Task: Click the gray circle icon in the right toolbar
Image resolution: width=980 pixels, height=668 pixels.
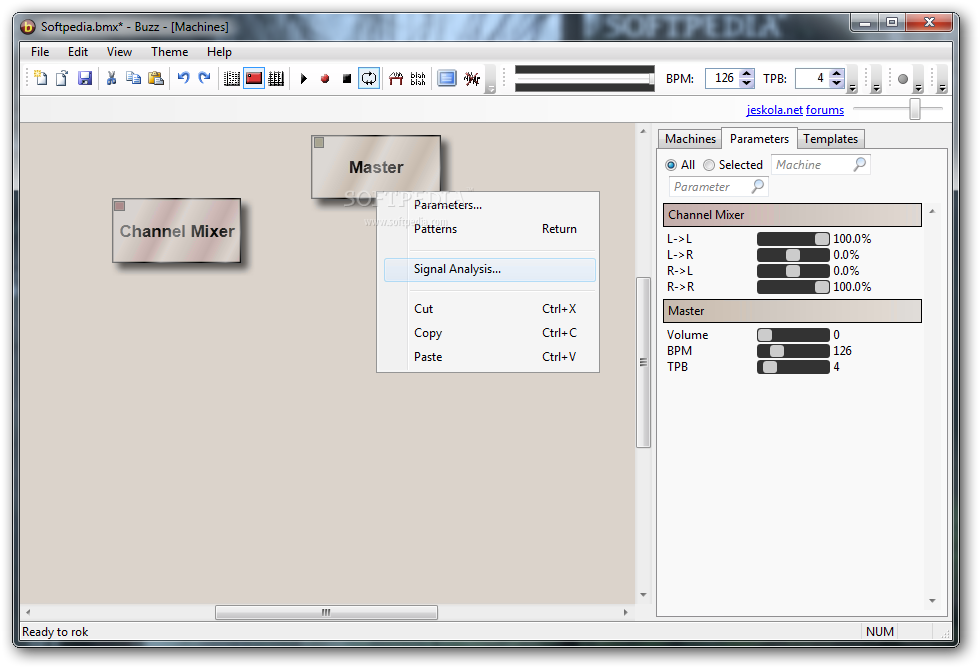Action: (902, 79)
